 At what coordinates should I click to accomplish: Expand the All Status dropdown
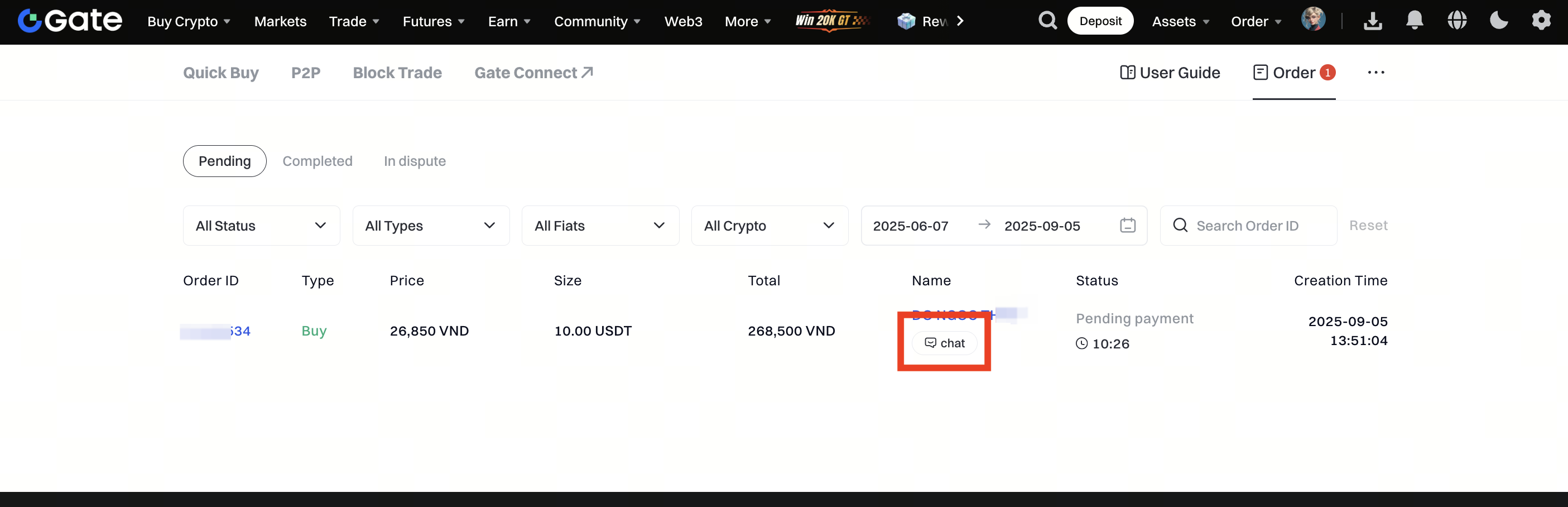pos(261,226)
